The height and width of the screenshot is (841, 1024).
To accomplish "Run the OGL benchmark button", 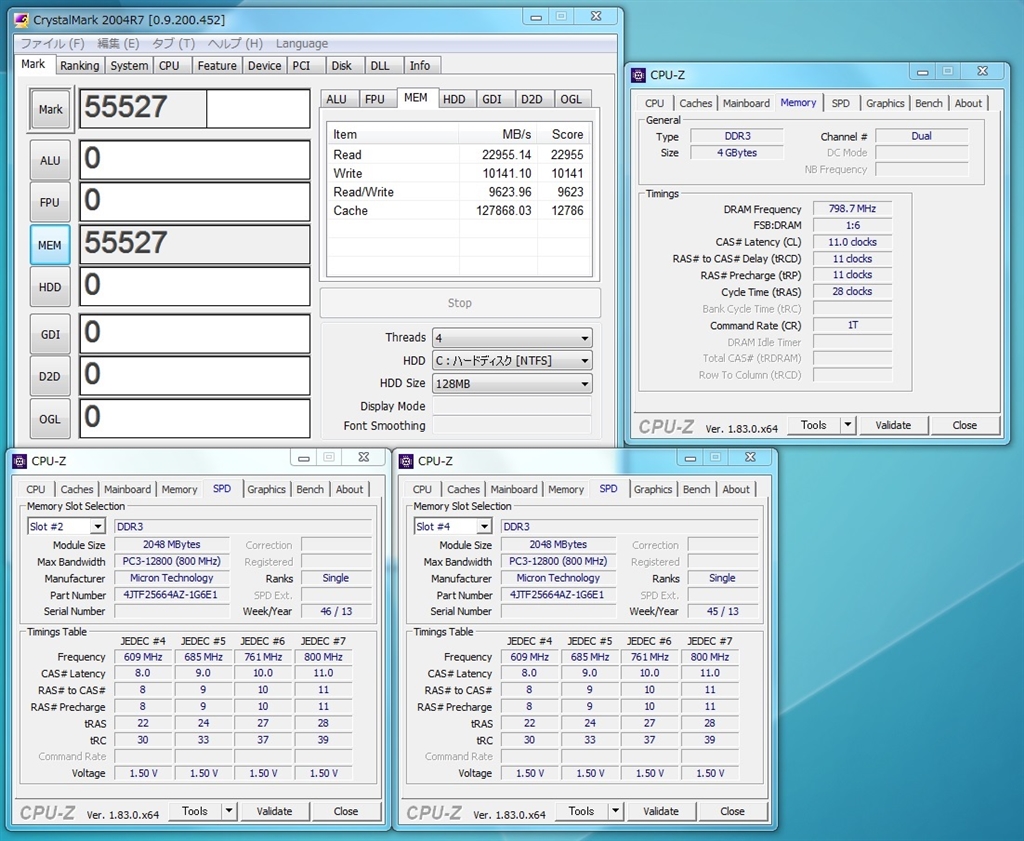I will [50, 419].
